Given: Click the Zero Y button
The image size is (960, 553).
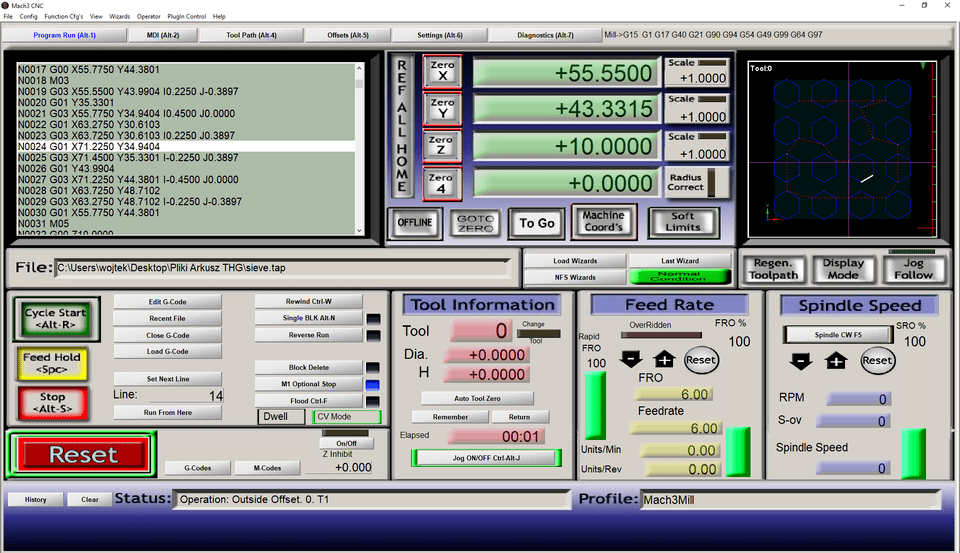Looking at the screenshot, I should [442, 108].
